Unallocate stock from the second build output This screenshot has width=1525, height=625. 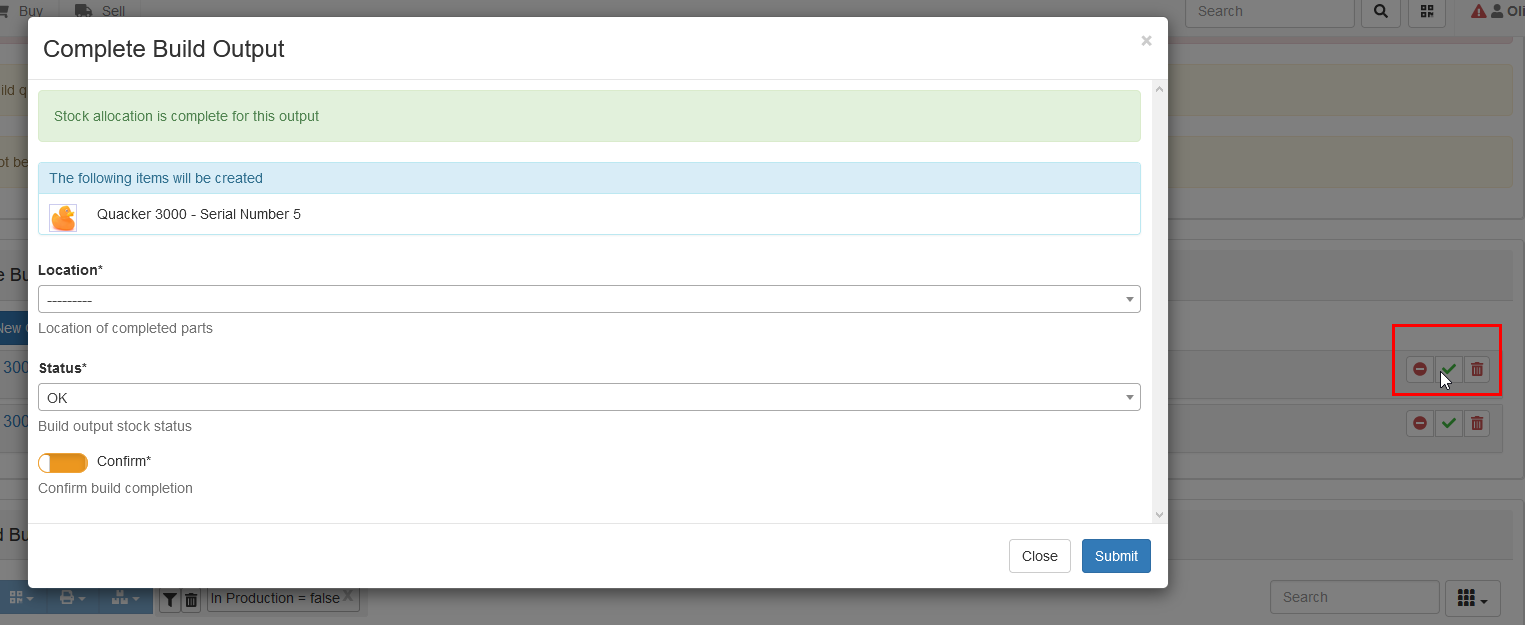(1419, 423)
